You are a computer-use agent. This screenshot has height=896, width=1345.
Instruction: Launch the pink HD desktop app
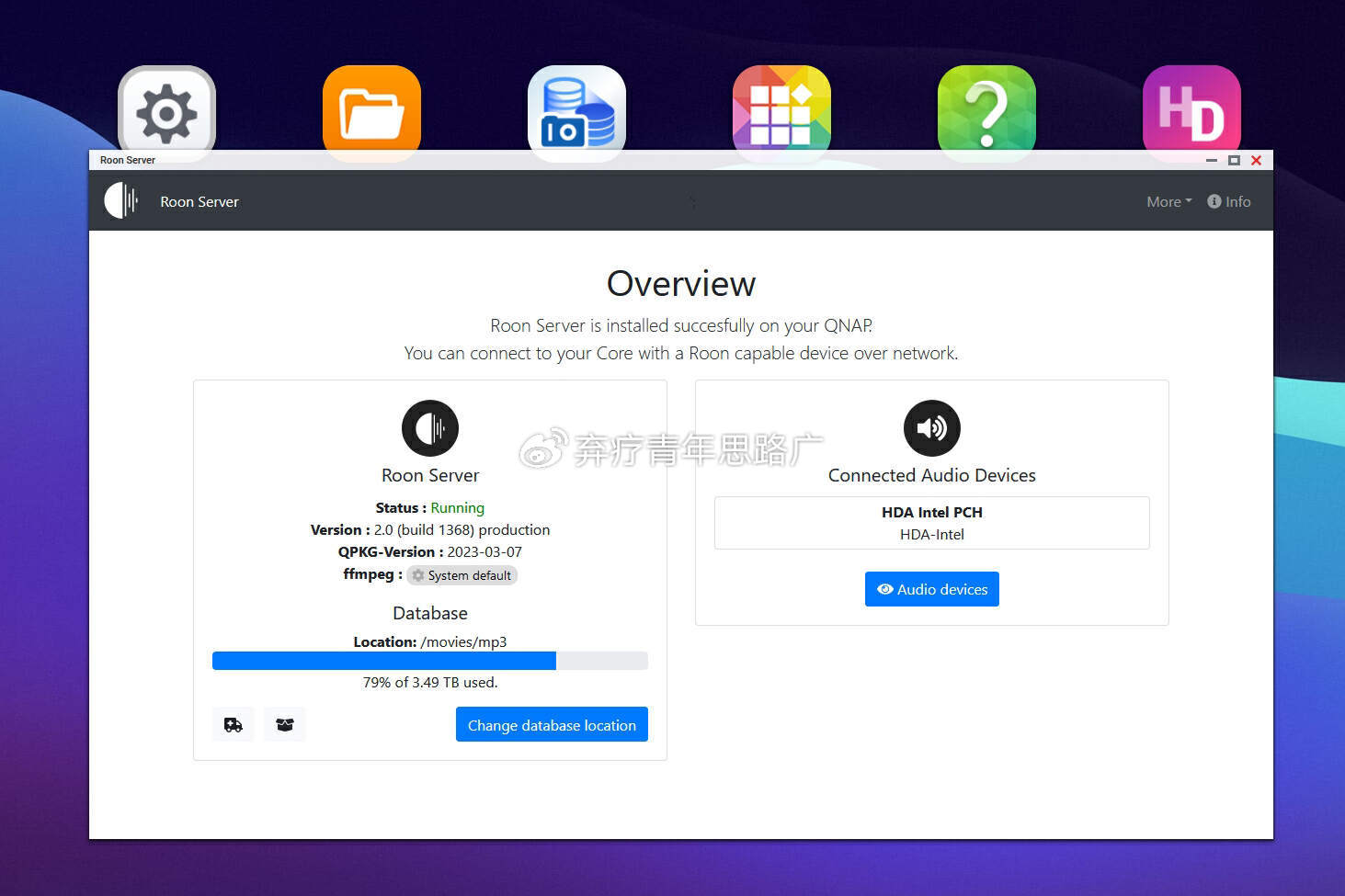[1191, 112]
